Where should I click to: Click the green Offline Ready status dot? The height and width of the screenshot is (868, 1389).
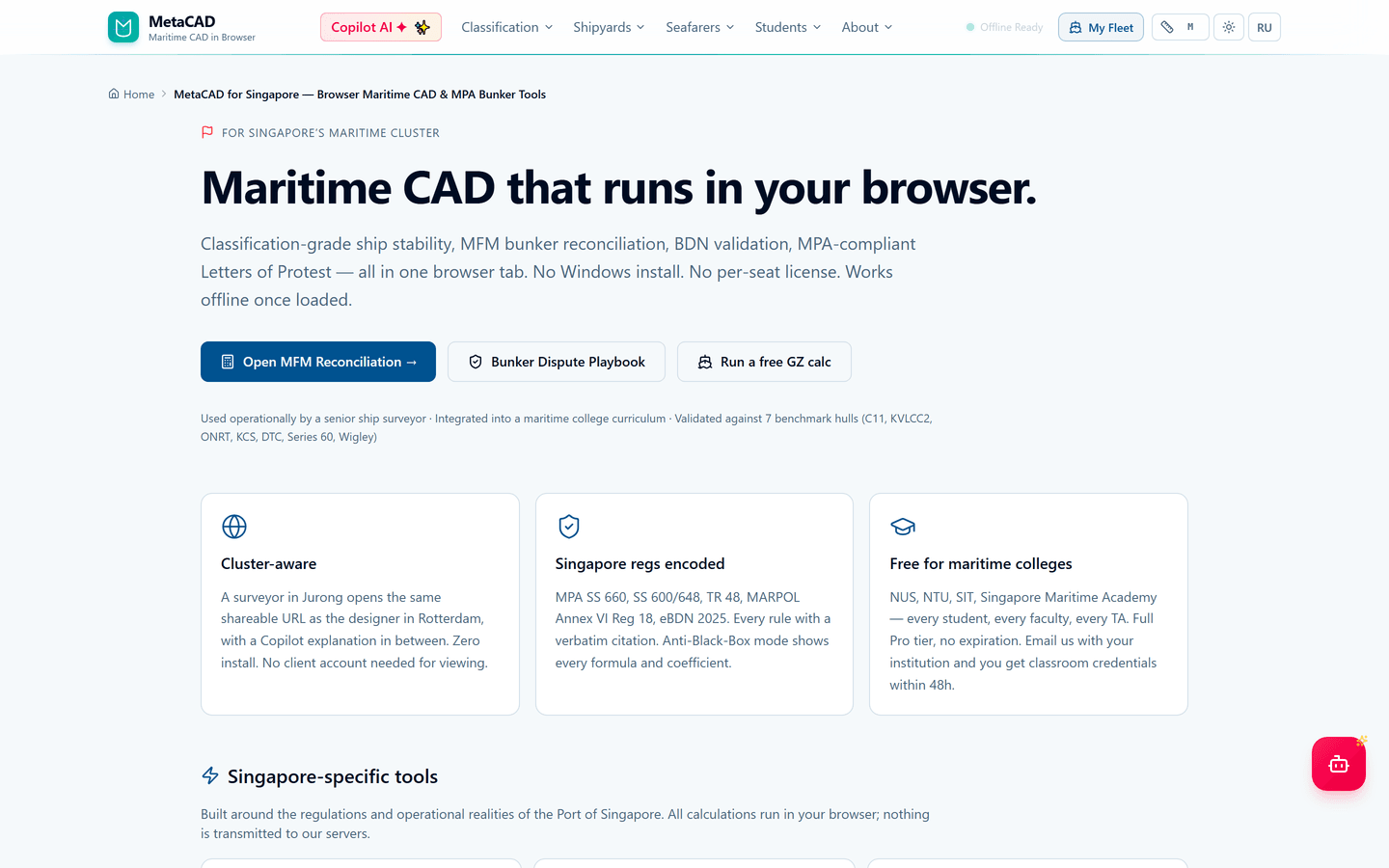970,27
